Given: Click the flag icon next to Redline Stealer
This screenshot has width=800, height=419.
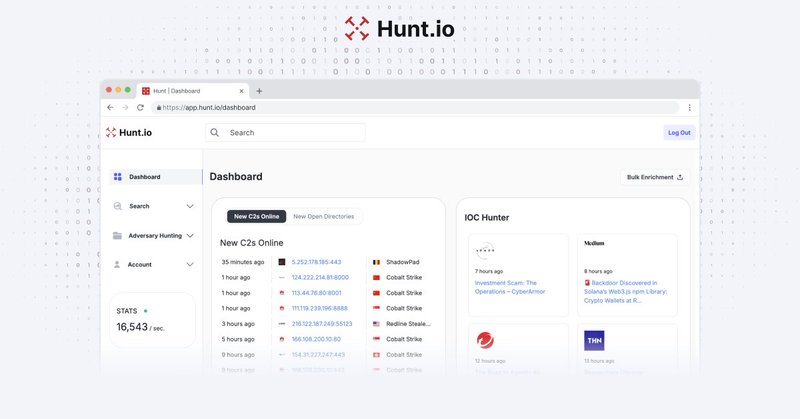Looking at the screenshot, I should click(x=377, y=324).
